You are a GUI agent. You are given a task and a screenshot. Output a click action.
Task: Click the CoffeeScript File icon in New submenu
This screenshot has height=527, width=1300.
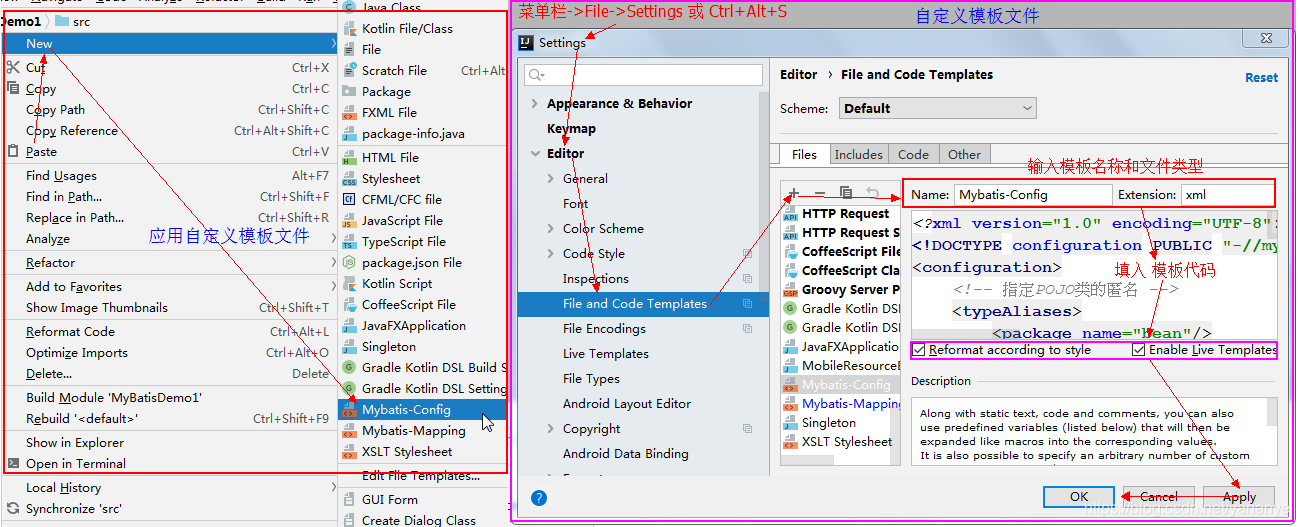point(349,304)
